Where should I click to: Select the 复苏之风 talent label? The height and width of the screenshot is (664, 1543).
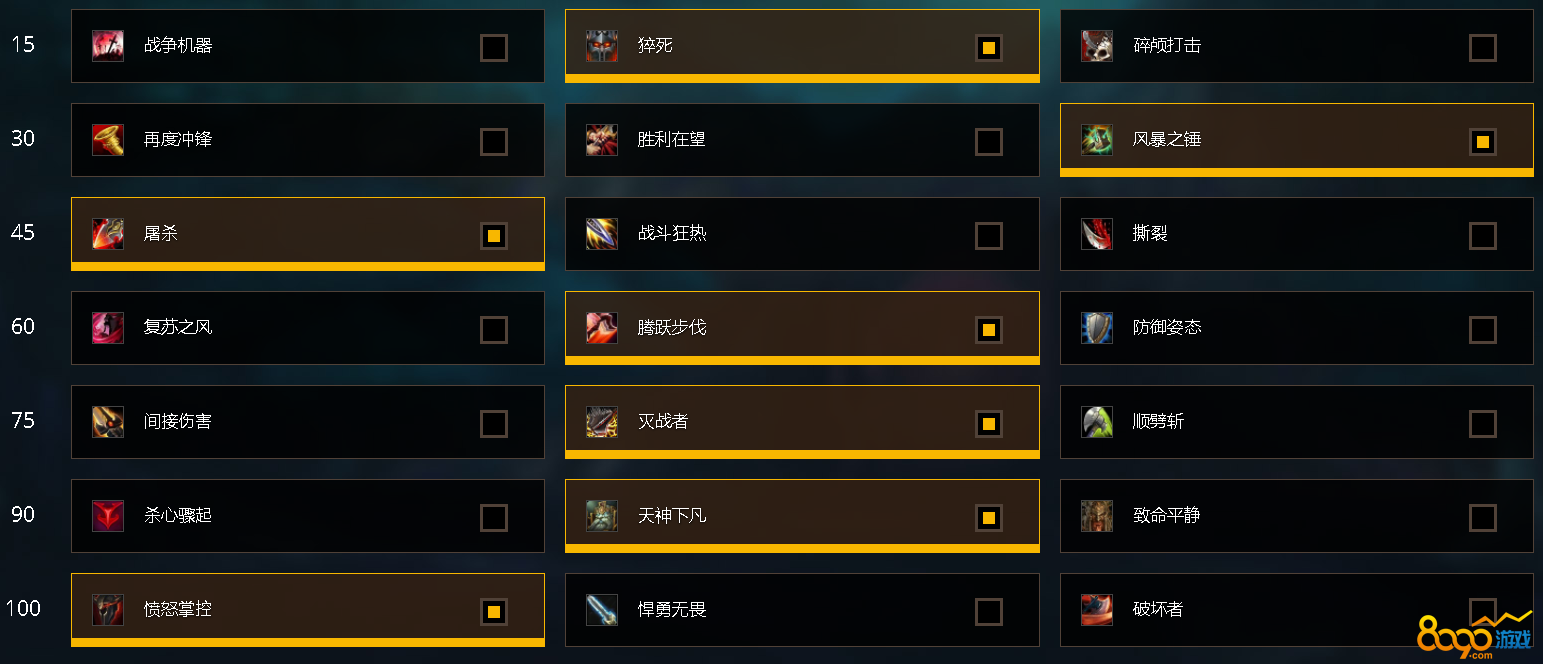(178, 328)
